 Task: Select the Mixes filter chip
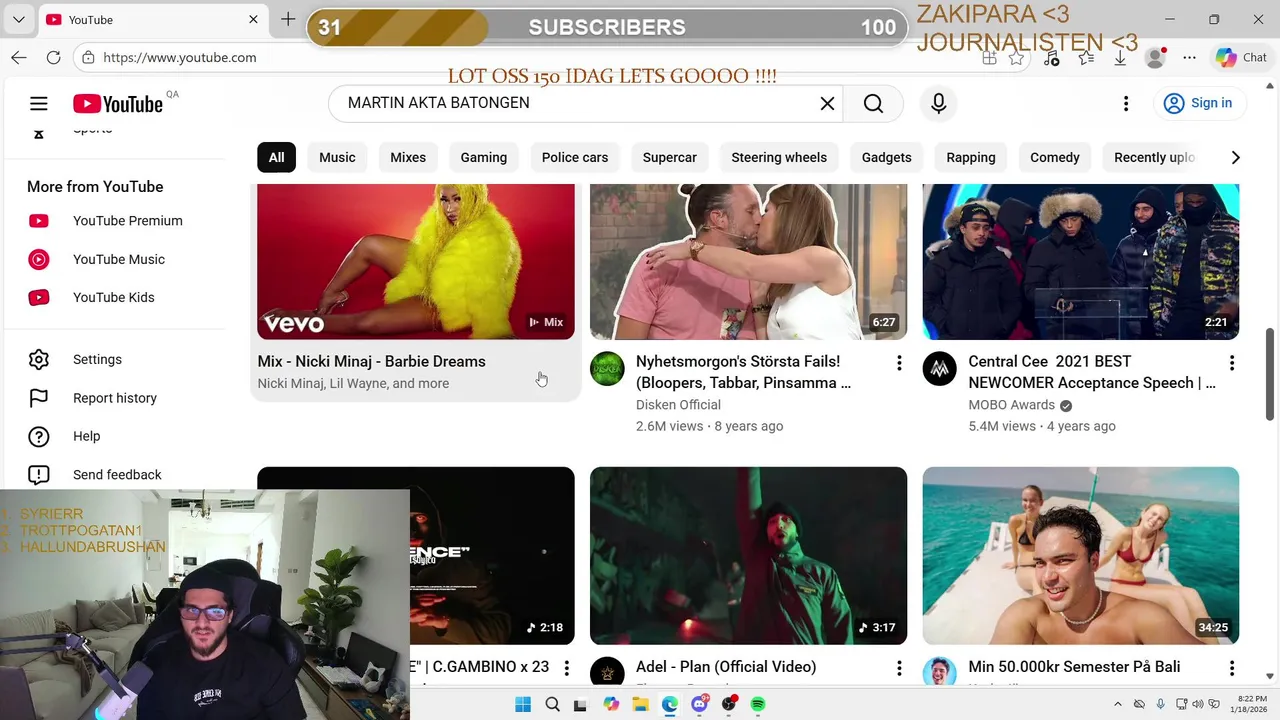(x=408, y=157)
